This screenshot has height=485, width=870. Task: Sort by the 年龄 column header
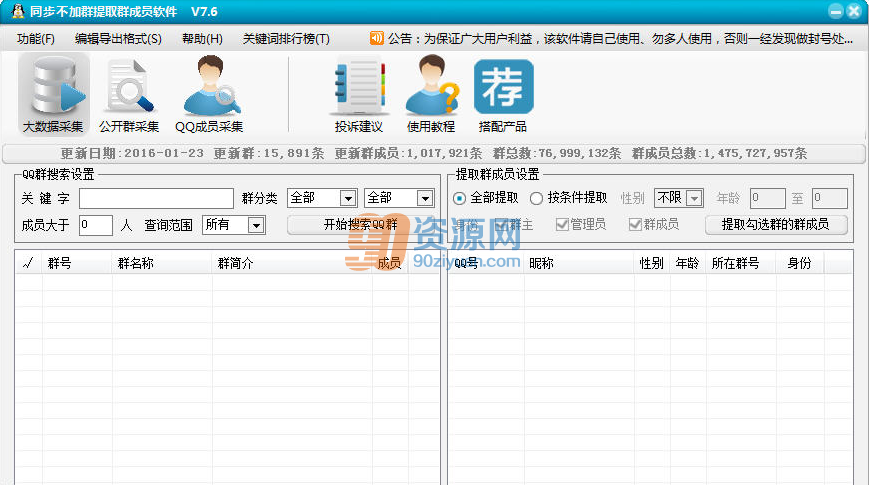point(688,263)
